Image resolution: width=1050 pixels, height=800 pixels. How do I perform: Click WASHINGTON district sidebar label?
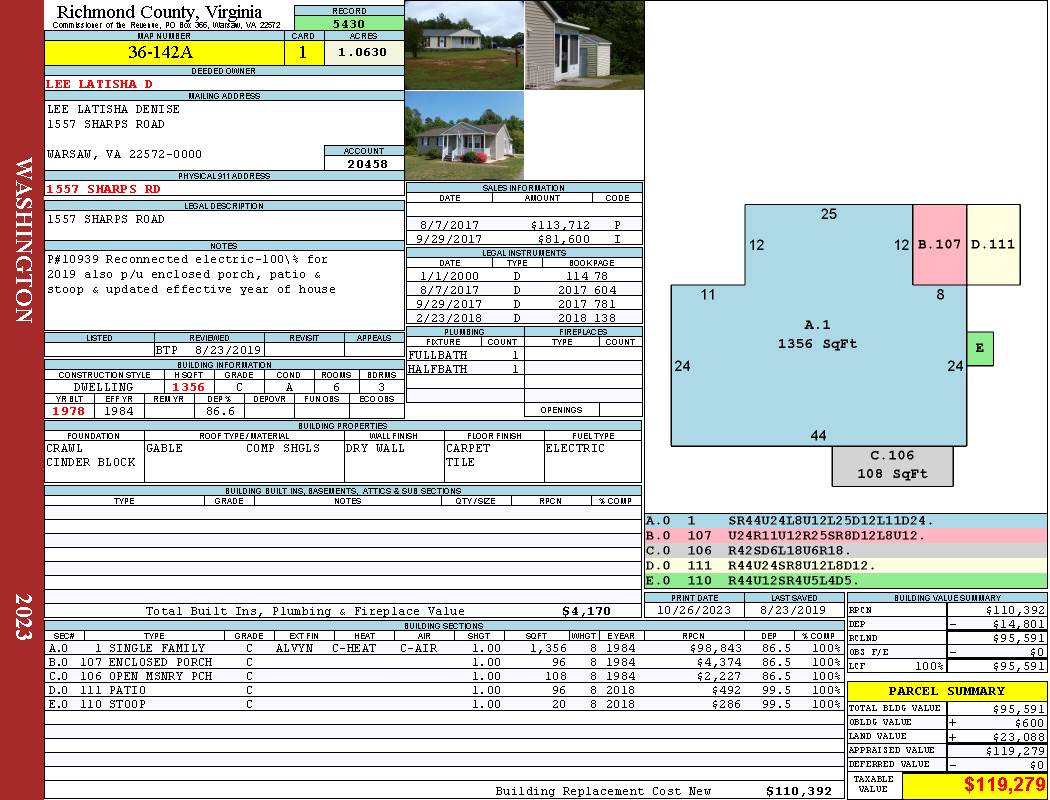23,240
